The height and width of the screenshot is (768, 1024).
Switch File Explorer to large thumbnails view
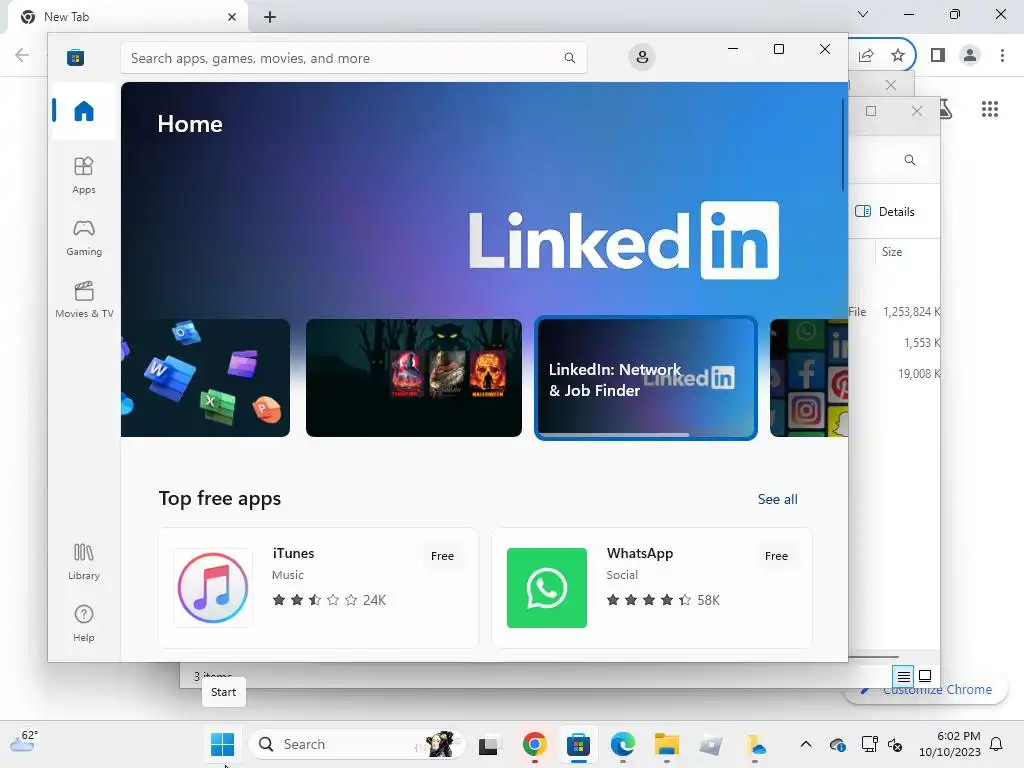pyautogui.click(x=925, y=676)
